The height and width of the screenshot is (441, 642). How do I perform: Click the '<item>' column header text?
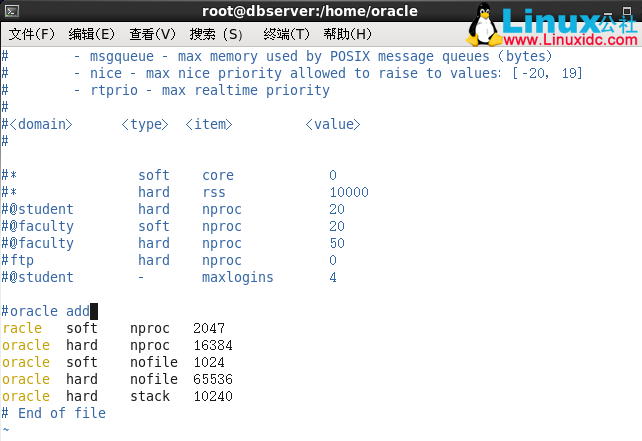point(209,124)
